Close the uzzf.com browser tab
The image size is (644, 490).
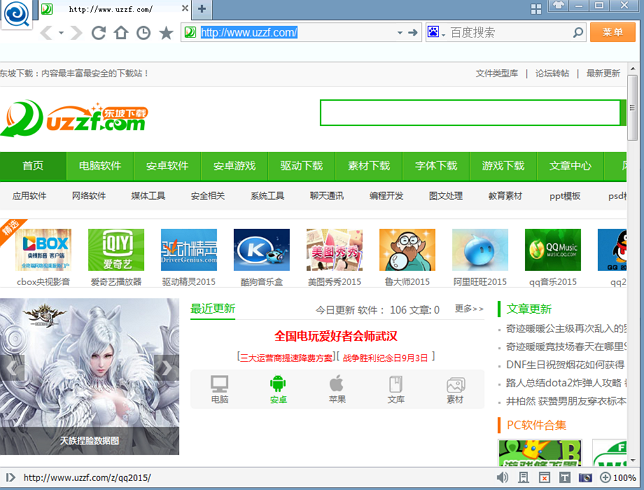[185, 8]
